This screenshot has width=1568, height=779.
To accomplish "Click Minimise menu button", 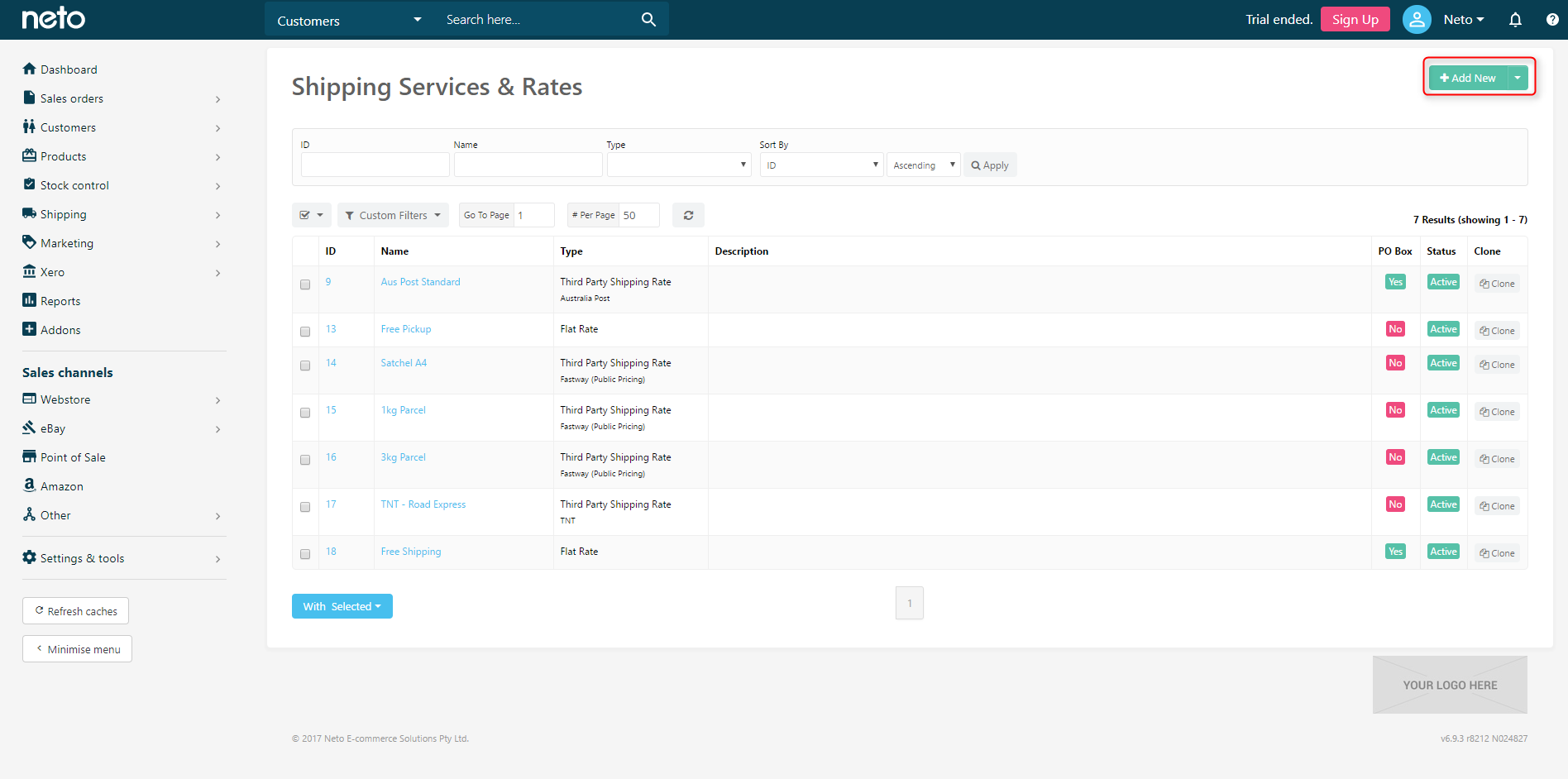I will pos(77,649).
